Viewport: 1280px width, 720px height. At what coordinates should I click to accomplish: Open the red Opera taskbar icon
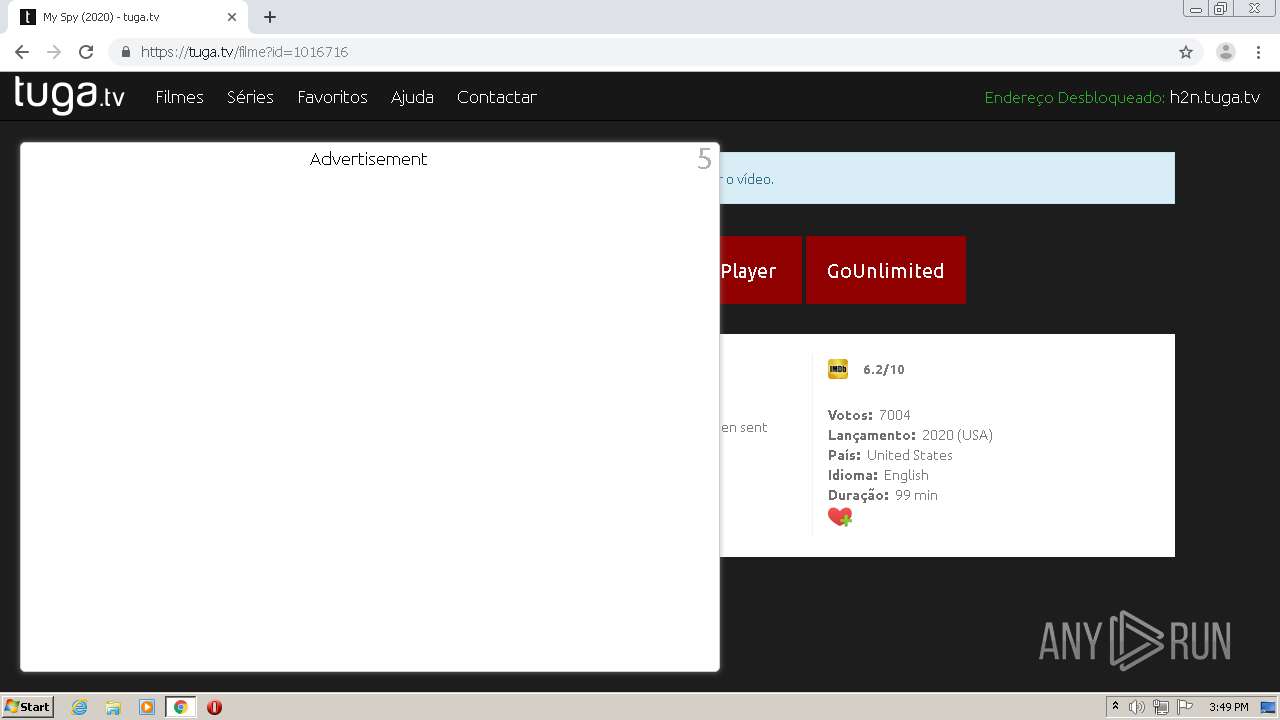pos(214,707)
